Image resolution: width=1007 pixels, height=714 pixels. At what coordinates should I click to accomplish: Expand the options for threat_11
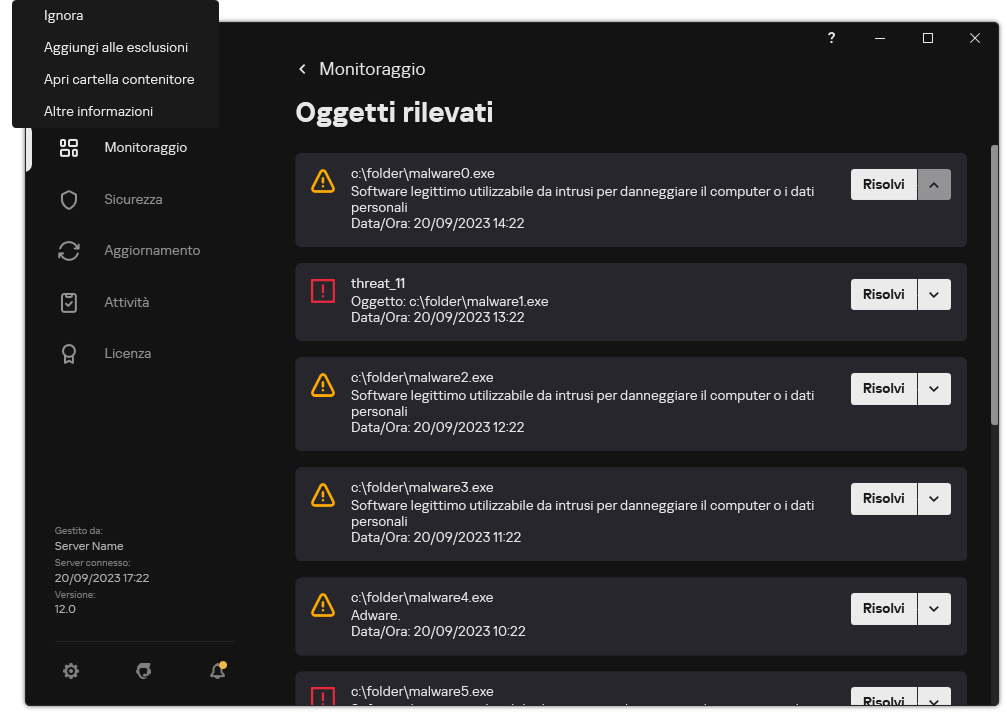point(934,293)
